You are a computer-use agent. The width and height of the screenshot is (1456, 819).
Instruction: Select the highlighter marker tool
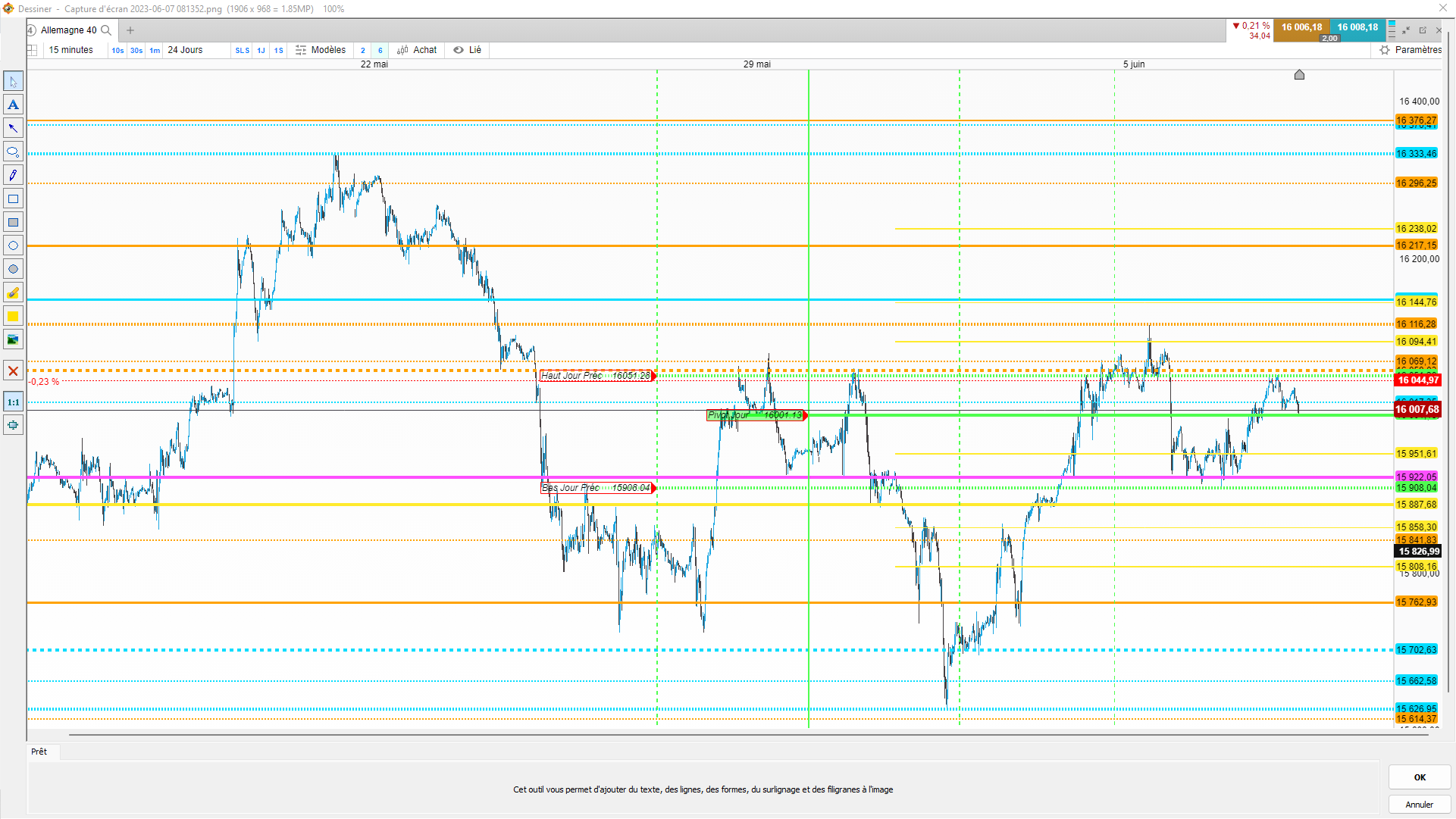click(x=13, y=292)
